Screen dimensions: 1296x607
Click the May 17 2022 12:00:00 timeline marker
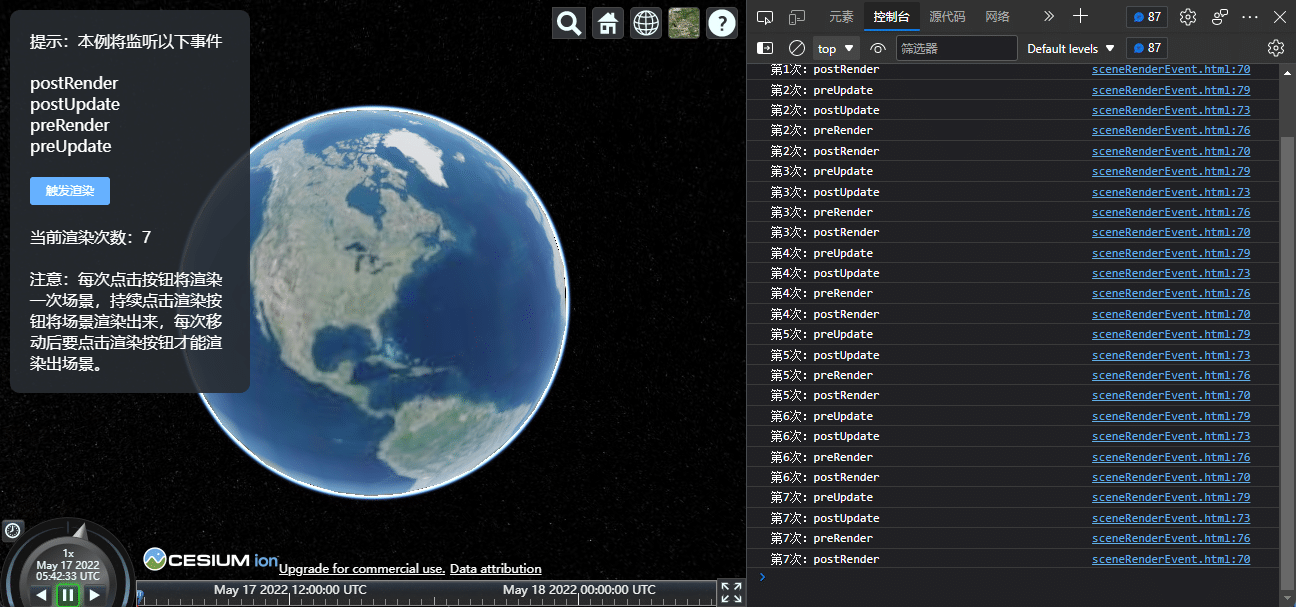290,590
